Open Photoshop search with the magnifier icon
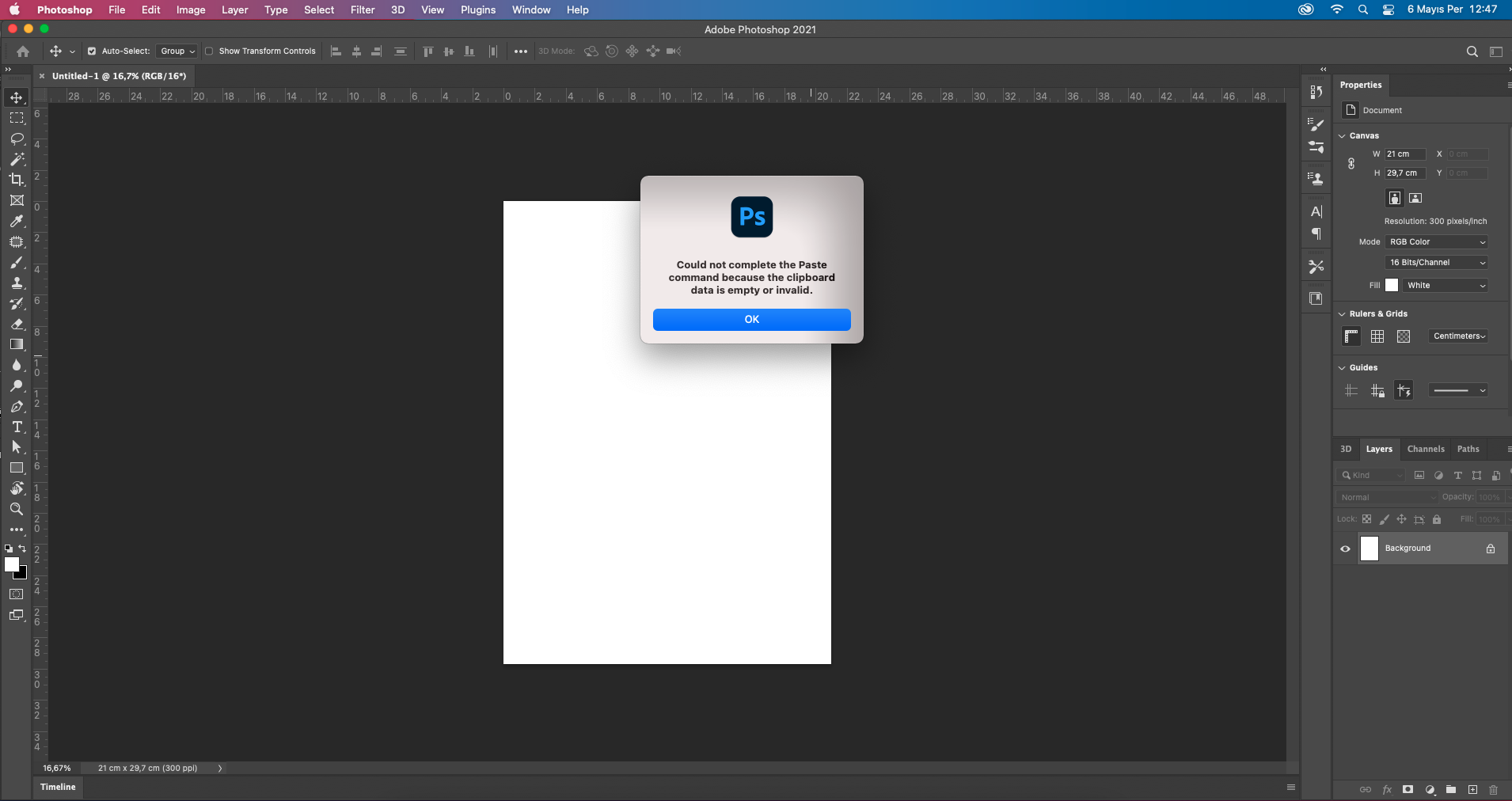This screenshot has height=801, width=1512. [x=1471, y=51]
